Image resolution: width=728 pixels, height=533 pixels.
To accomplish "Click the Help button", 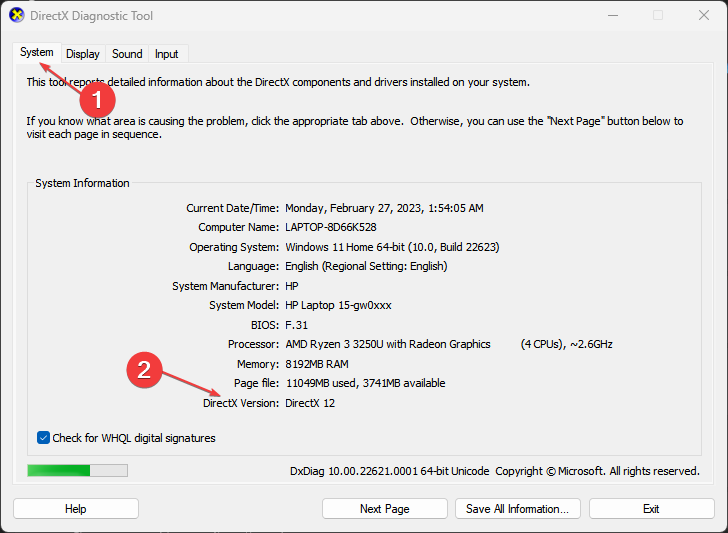I will (x=76, y=509).
